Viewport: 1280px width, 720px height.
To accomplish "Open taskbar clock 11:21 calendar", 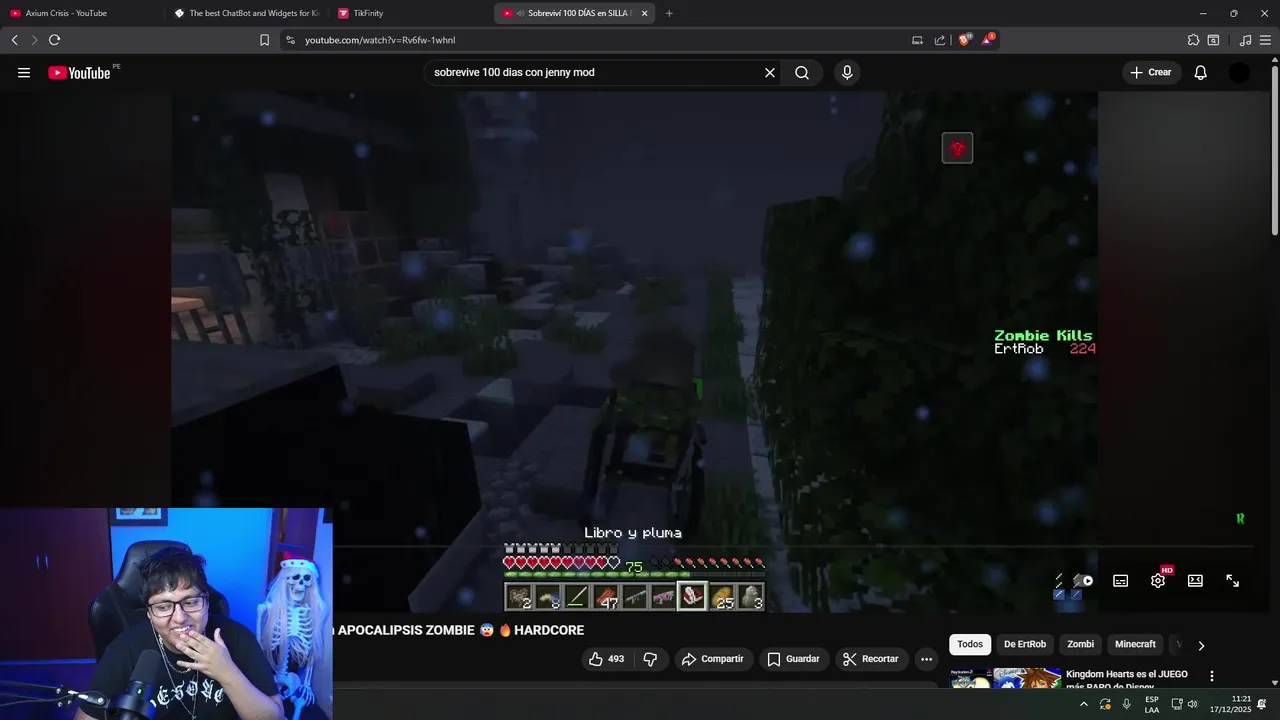I will pyautogui.click(x=1231, y=704).
